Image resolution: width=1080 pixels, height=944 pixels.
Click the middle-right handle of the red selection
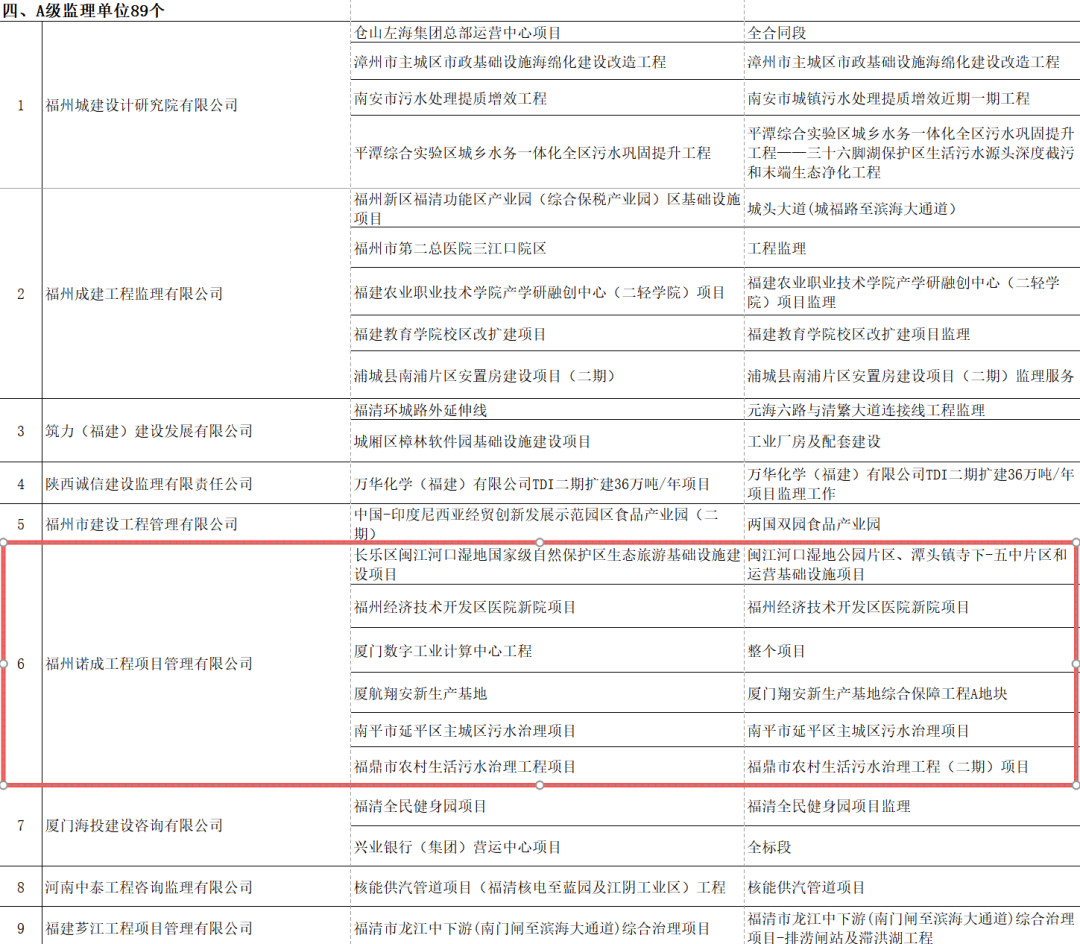pyautogui.click(x=1076, y=663)
